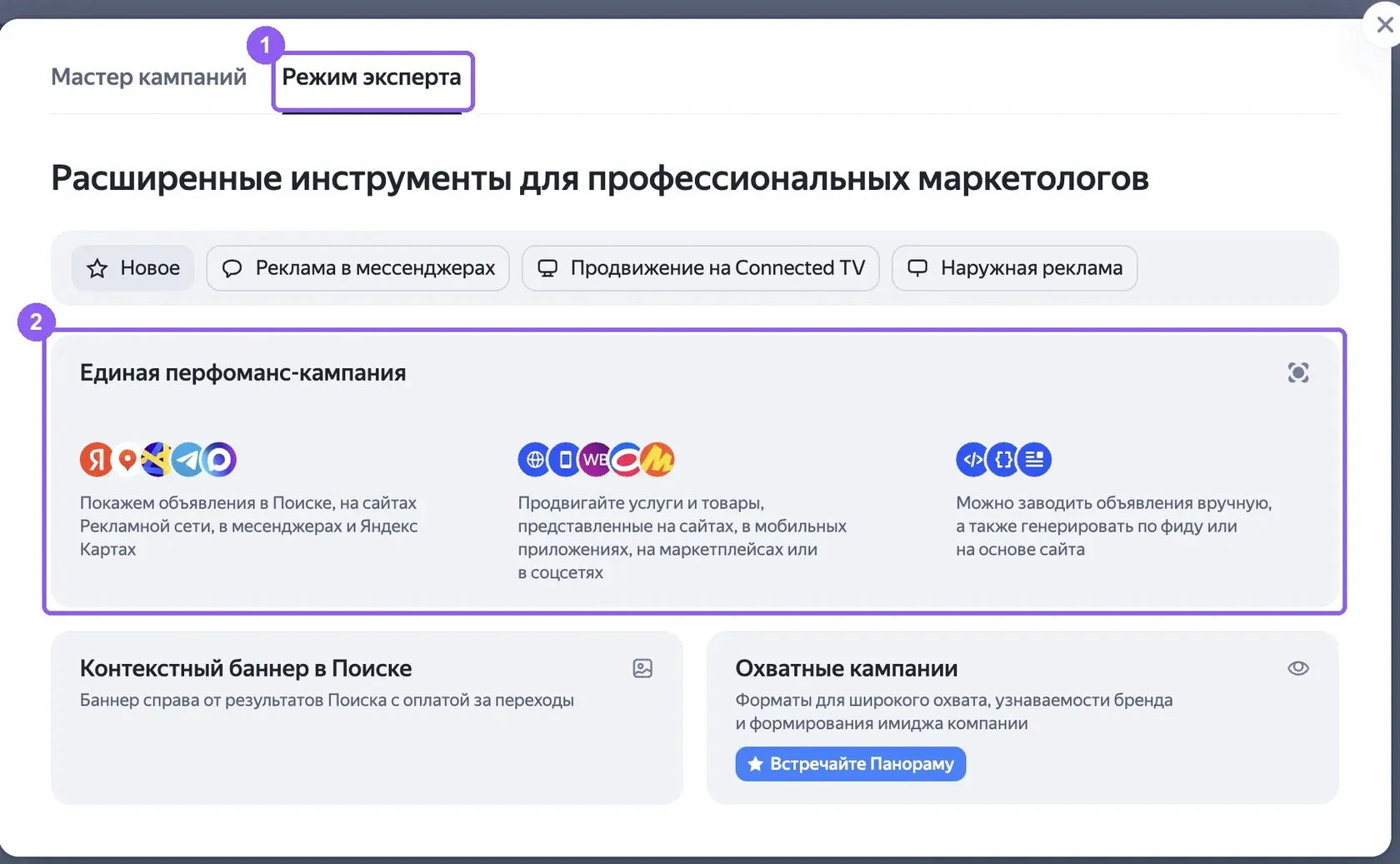
Task: Click the TV screen icon in Connected TV chip
Action: pyautogui.click(x=547, y=268)
